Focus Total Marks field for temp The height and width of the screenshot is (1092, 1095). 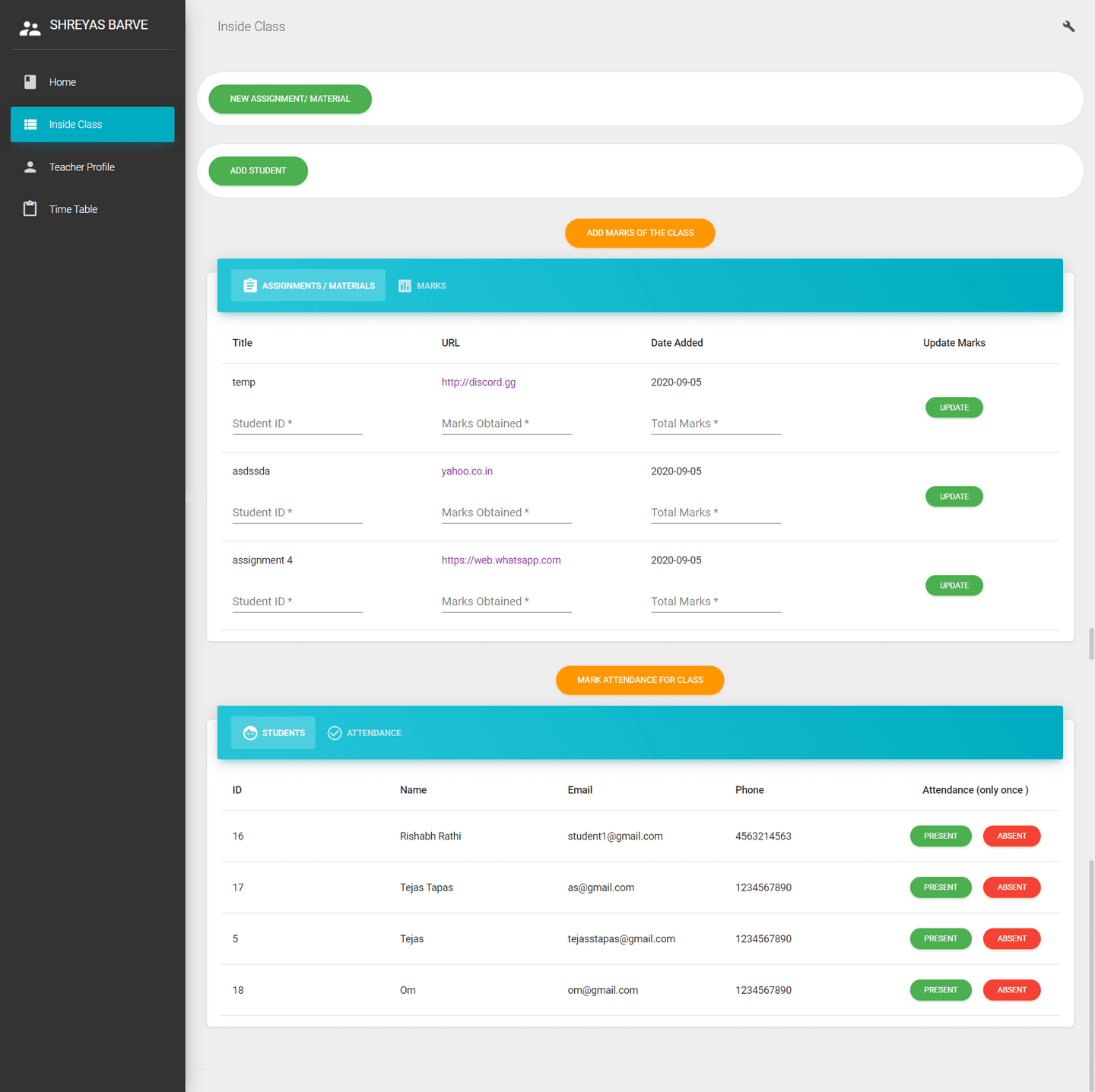[x=716, y=424]
